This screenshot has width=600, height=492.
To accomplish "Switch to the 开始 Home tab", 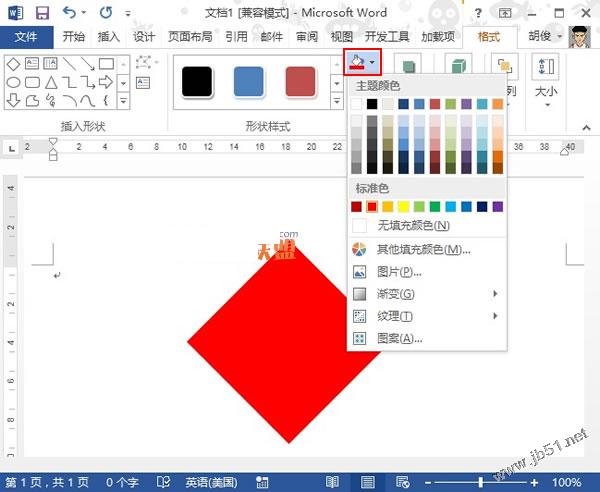I will pos(73,37).
